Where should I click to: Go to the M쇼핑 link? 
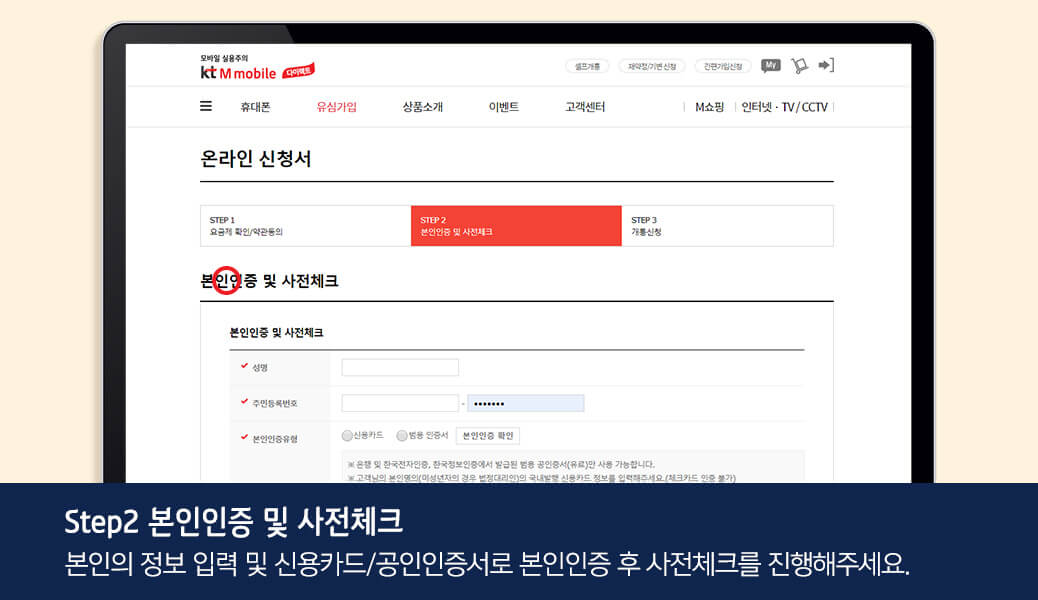click(709, 107)
